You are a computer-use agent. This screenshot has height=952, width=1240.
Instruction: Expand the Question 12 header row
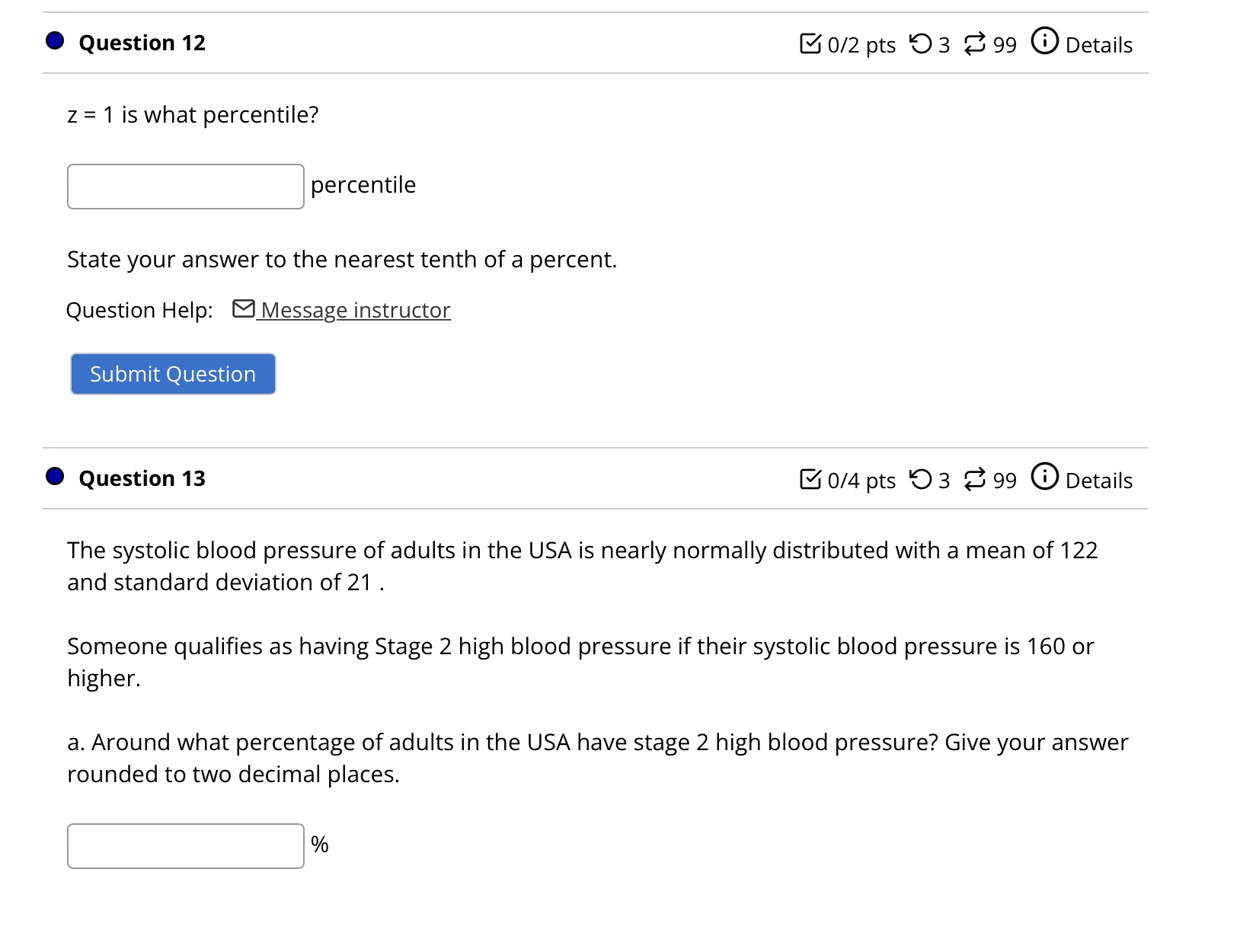[x=142, y=43]
